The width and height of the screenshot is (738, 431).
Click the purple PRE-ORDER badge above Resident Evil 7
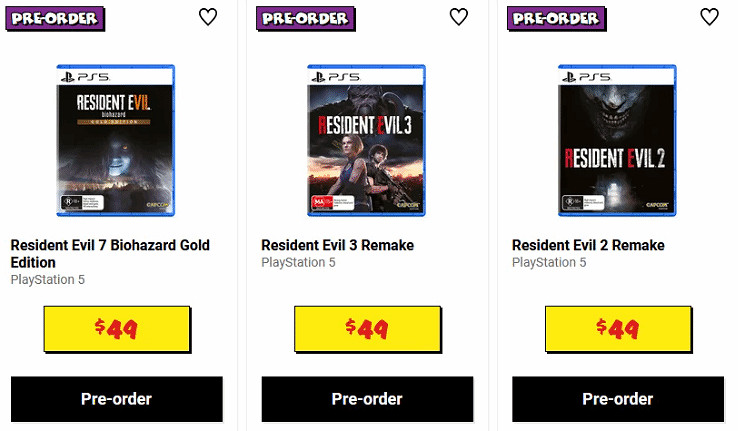[51, 17]
